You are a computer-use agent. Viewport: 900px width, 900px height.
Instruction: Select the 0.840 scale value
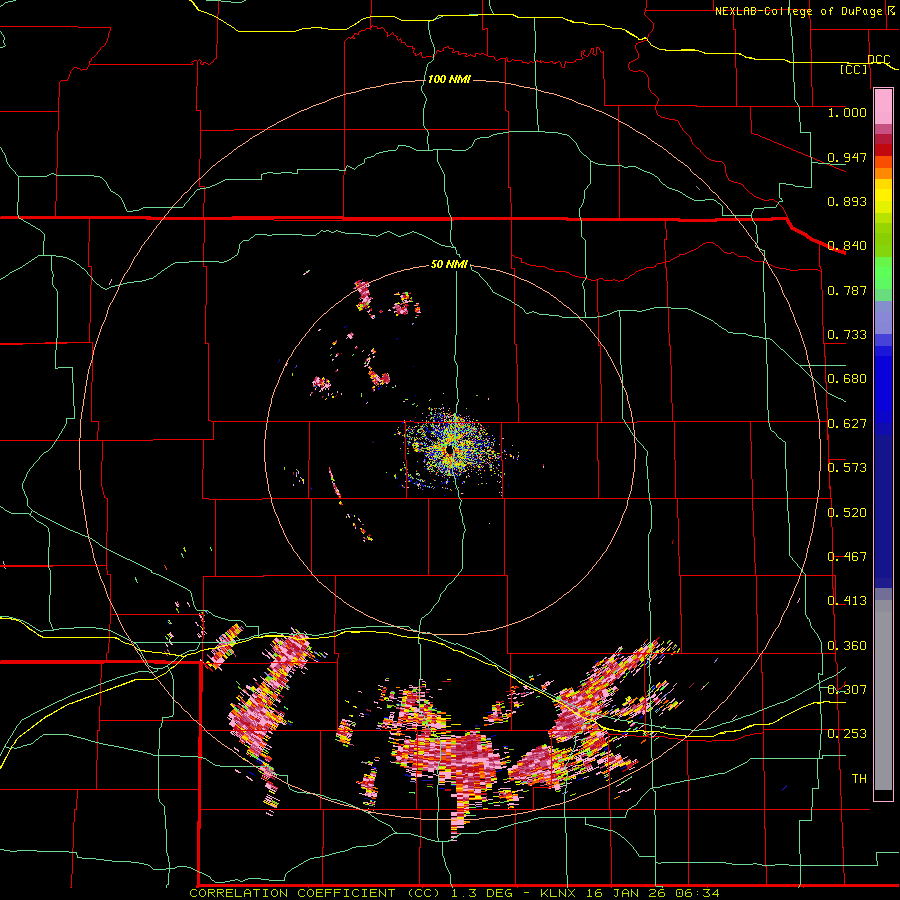click(847, 246)
